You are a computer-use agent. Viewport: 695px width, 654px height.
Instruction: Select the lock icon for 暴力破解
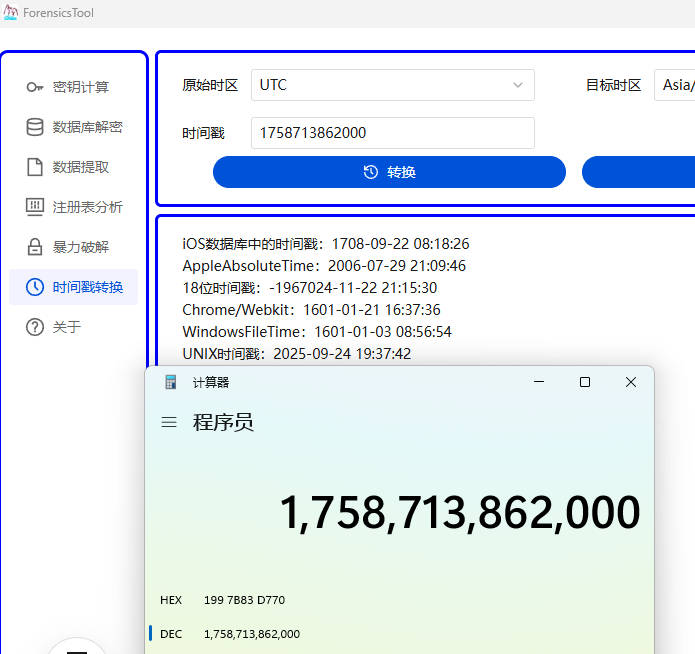pyautogui.click(x=35, y=247)
